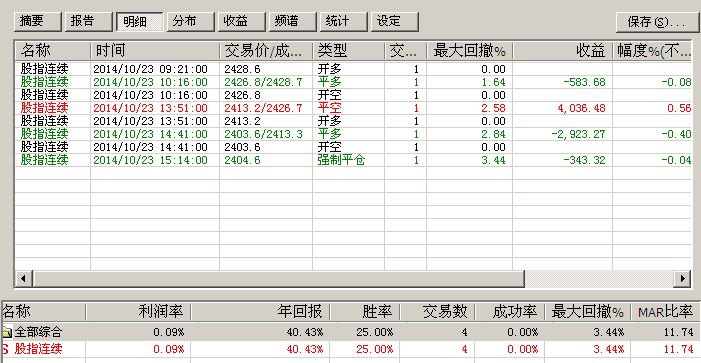701x363 pixels.
Task: Switch to the 报告 tab
Action: click(89, 21)
